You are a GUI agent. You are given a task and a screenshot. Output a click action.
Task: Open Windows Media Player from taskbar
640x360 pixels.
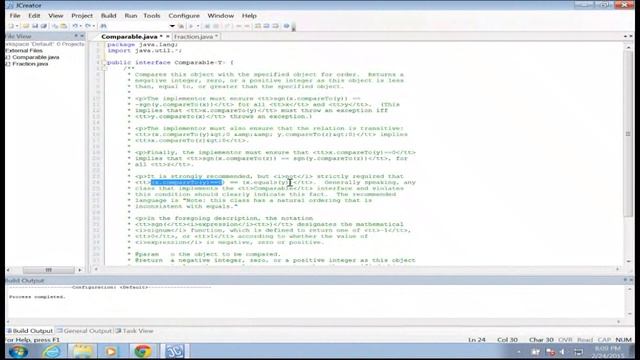tap(111, 351)
